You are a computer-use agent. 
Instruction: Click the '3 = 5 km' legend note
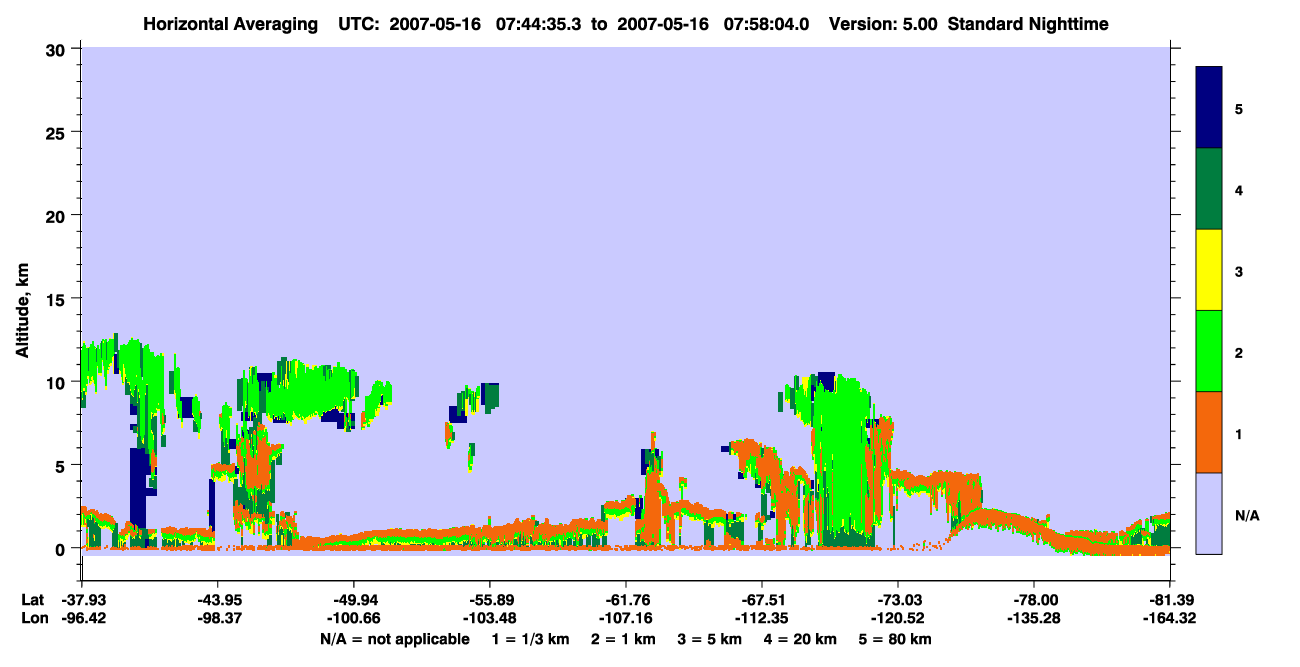click(711, 639)
